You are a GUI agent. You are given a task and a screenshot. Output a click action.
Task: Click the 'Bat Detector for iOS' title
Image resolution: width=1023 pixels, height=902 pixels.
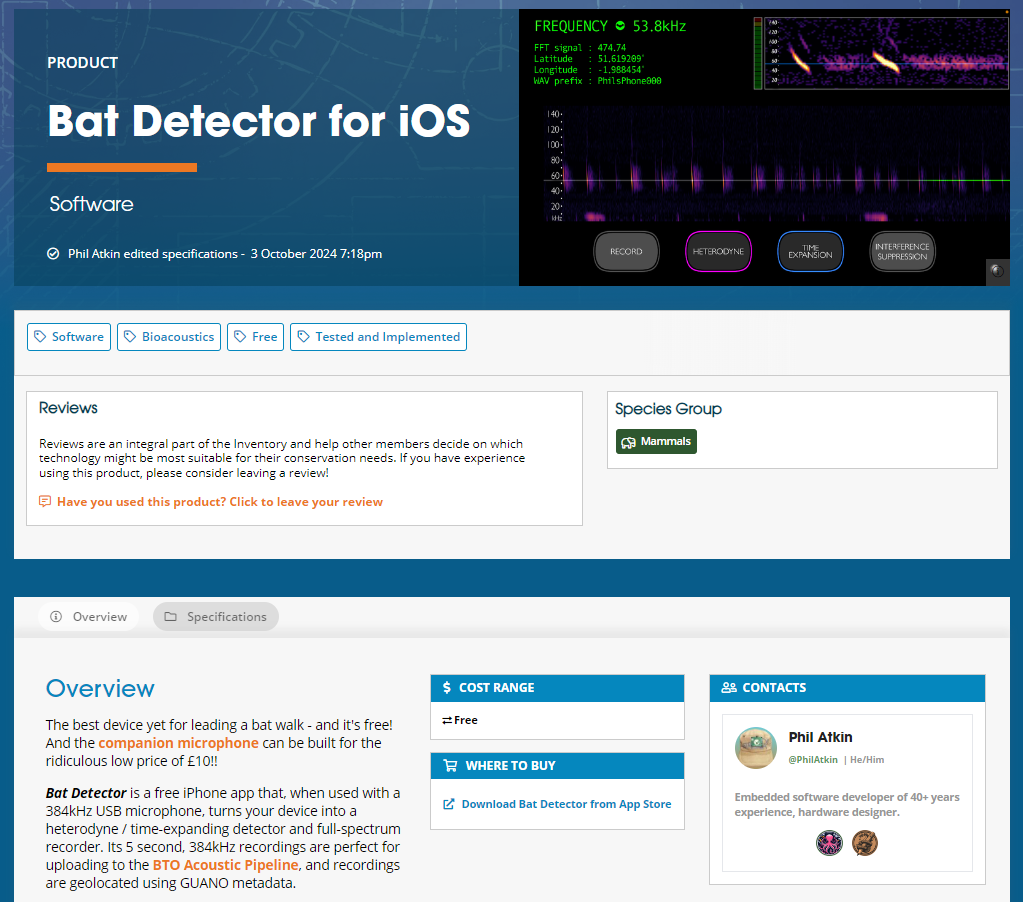click(259, 121)
